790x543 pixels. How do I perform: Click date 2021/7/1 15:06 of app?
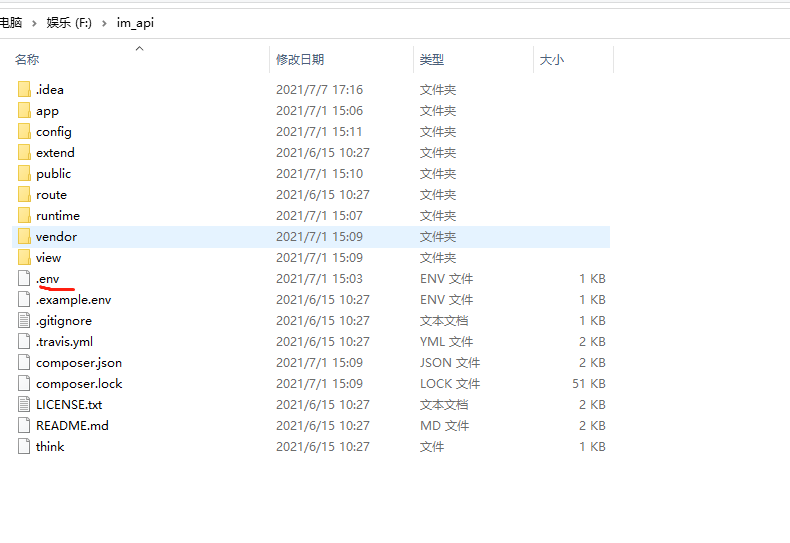click(319, 110)
